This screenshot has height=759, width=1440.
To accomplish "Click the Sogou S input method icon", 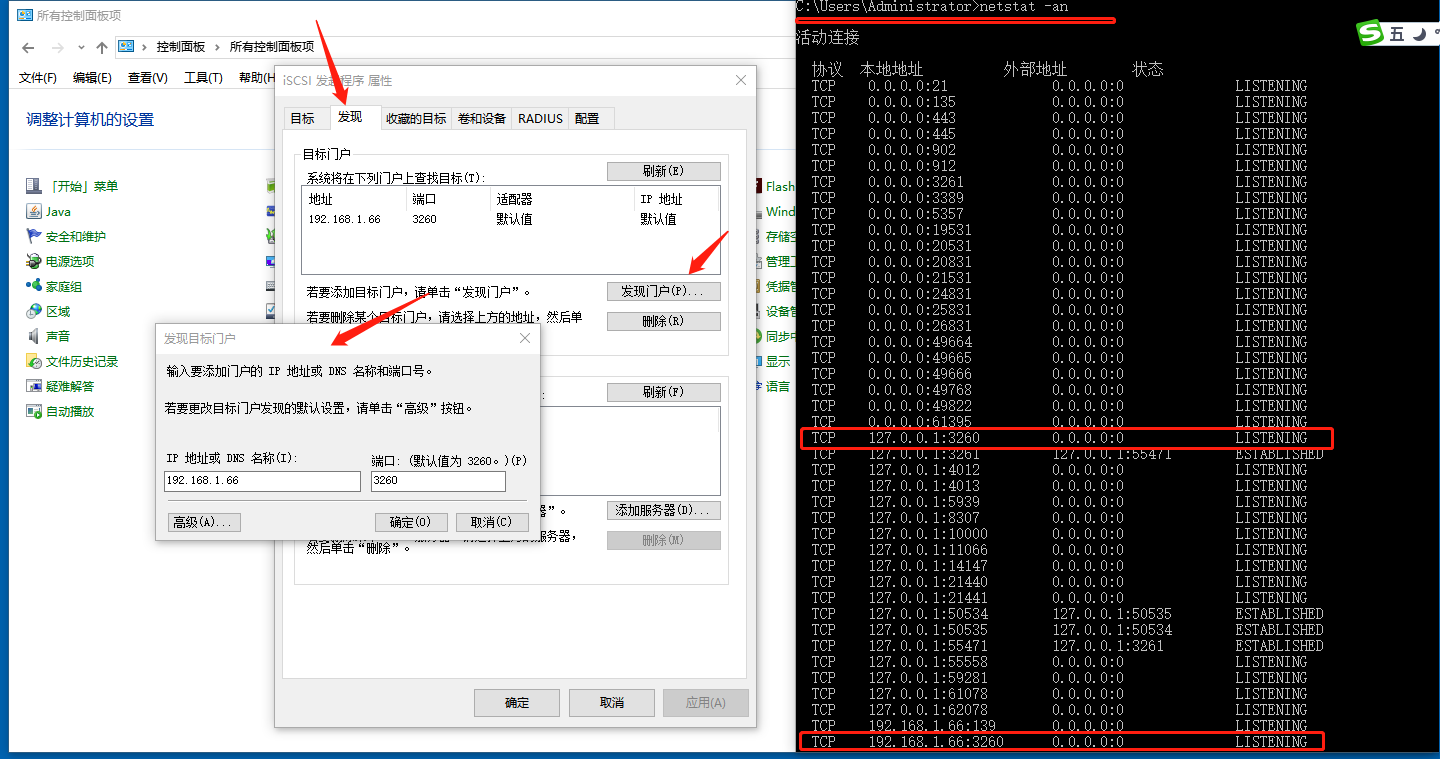I will tap(1370, 33).
